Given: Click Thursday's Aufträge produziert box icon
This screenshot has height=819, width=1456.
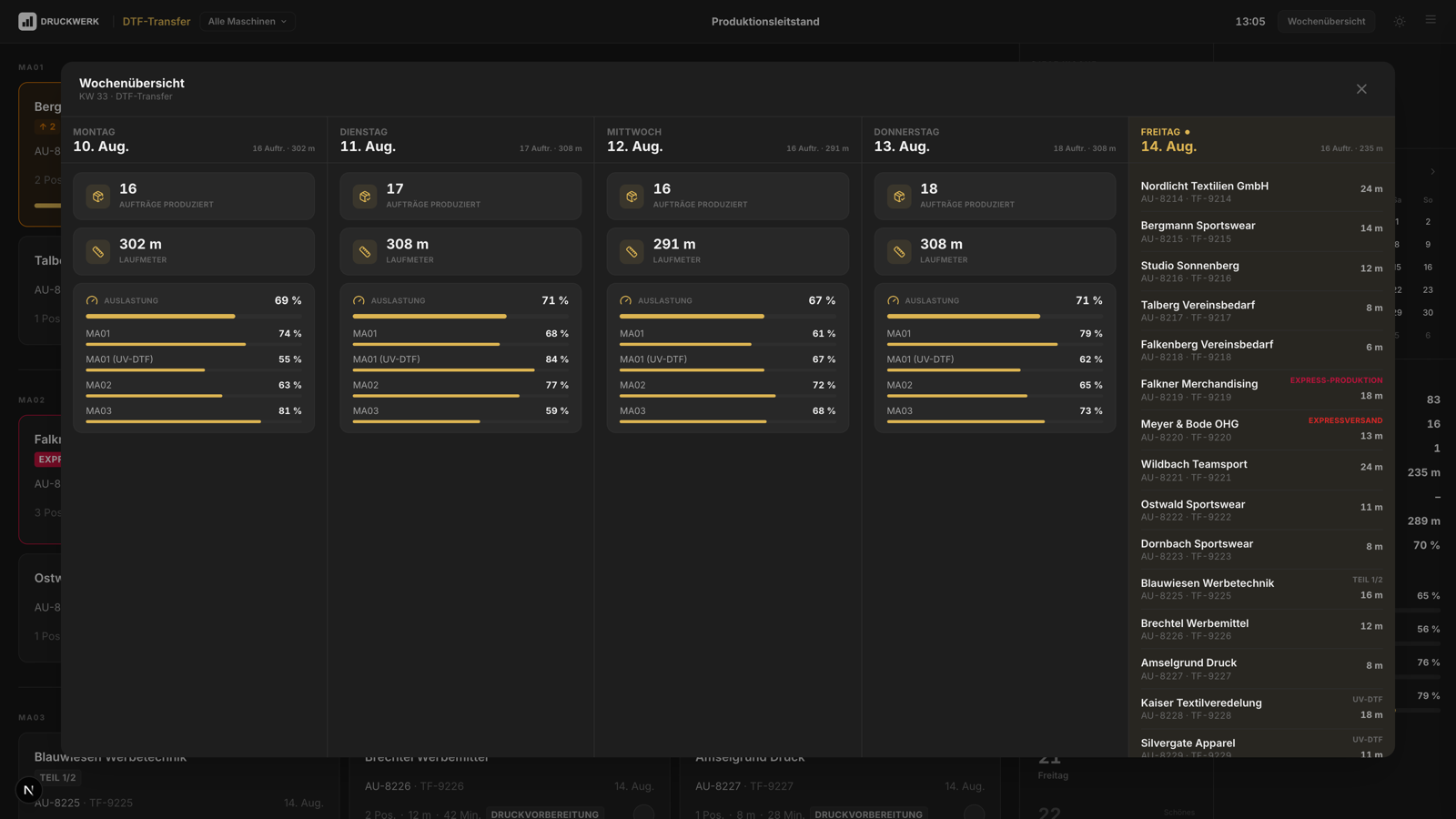Looking at the screenshot, I should 899,196.
